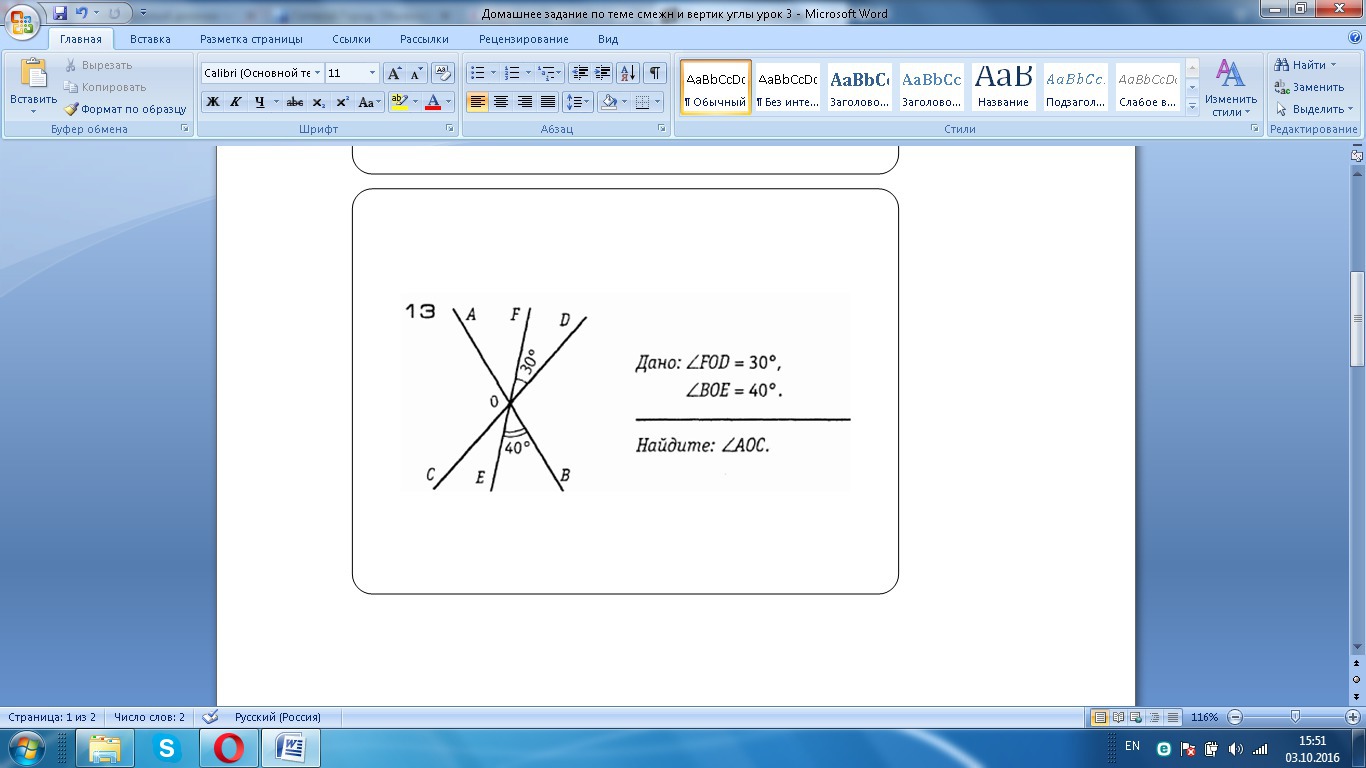Open the Change Case (Аа) dropdown

pyautogui.click(x=370, y=102)
